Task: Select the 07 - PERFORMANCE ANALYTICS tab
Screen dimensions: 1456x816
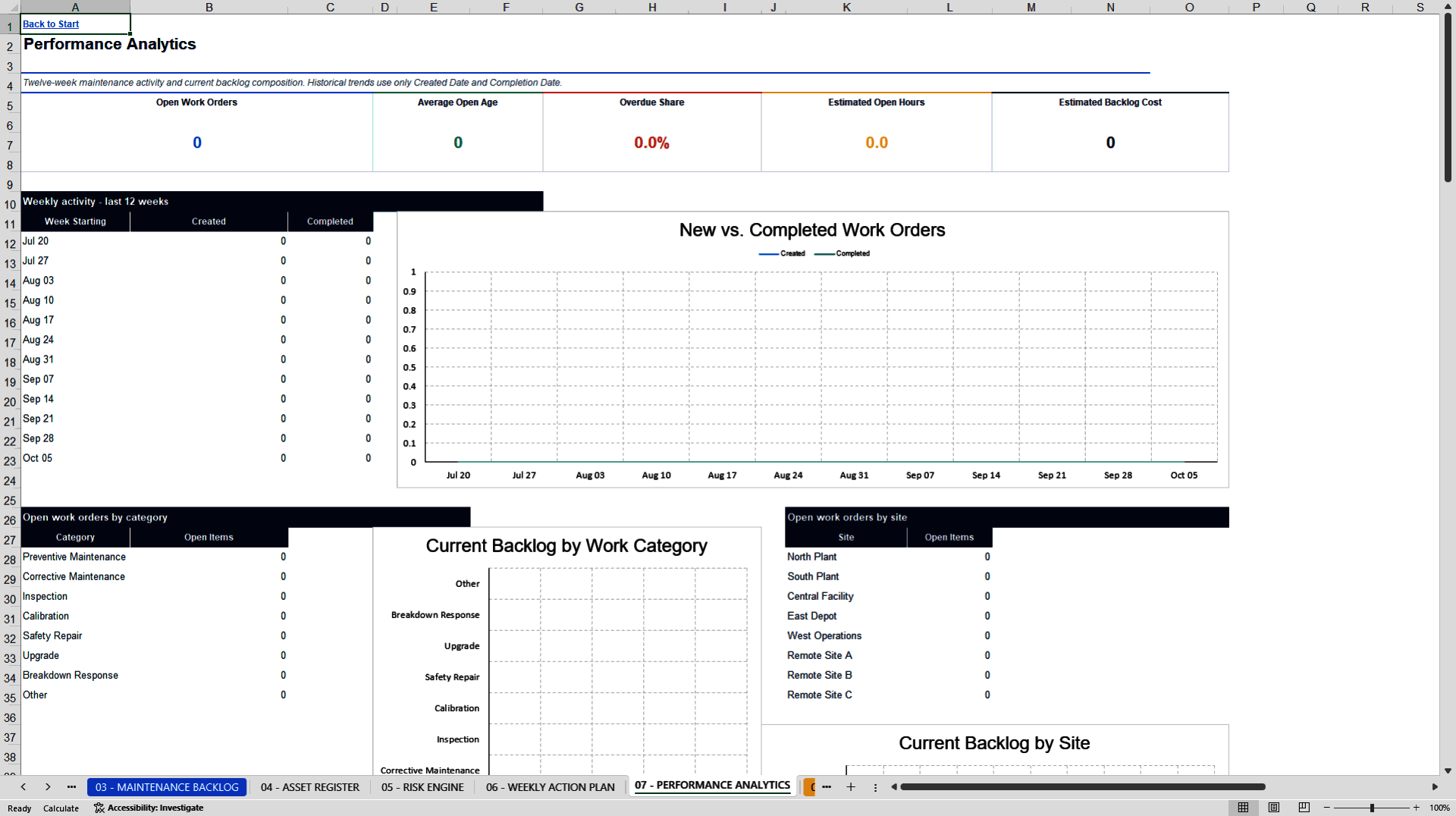Action: 713,786
